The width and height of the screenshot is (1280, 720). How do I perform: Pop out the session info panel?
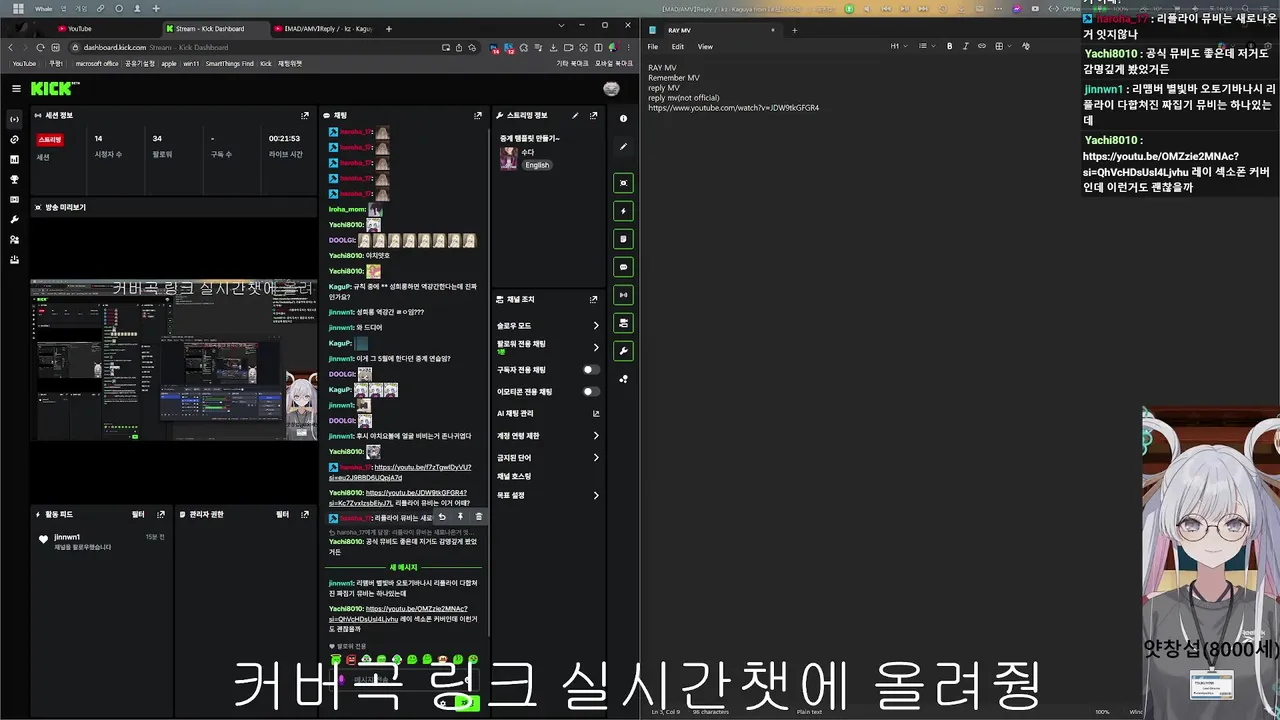coord(305,115)
